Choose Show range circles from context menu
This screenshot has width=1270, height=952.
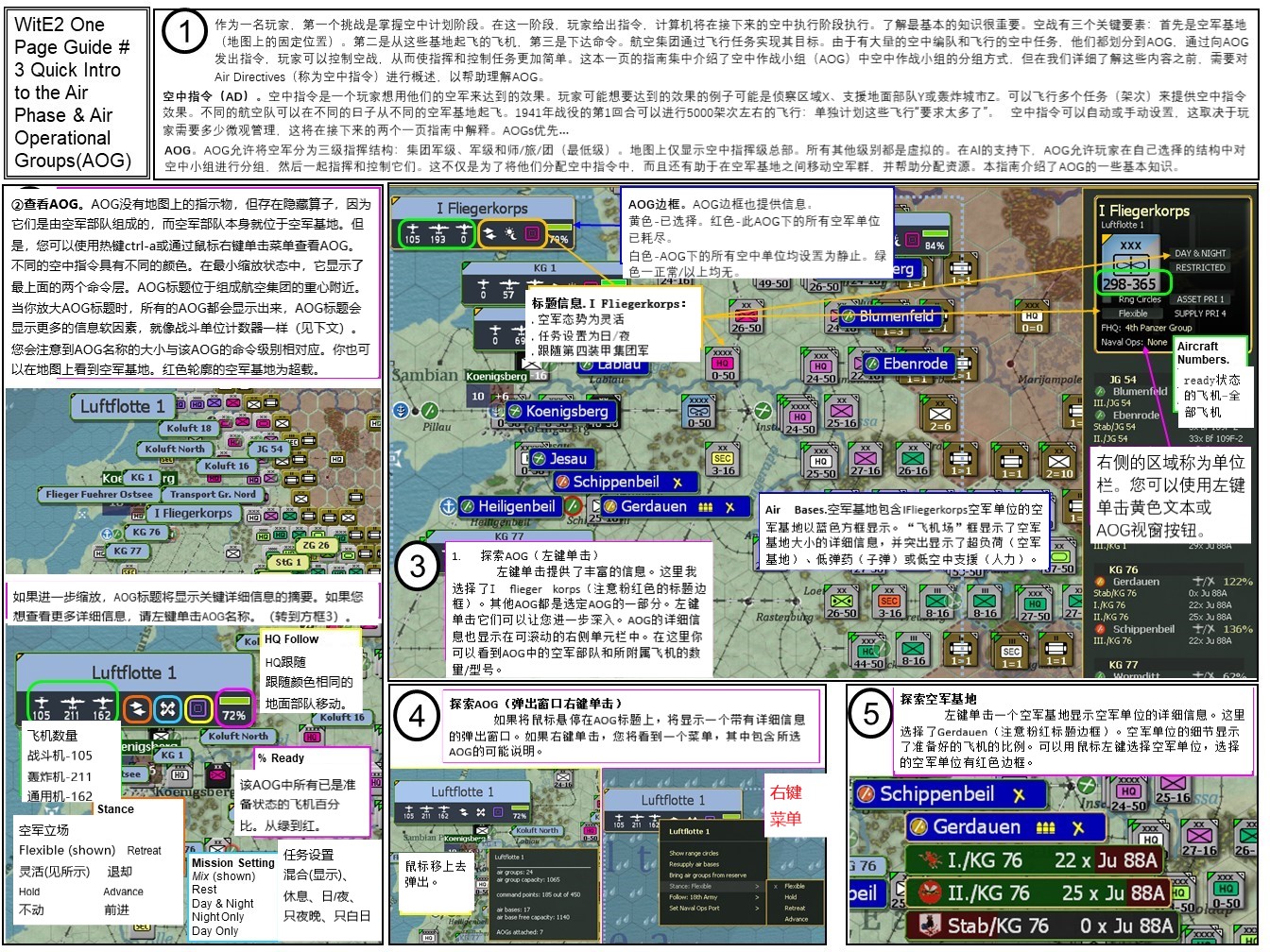pyautogui.click(x=695, y=853)
